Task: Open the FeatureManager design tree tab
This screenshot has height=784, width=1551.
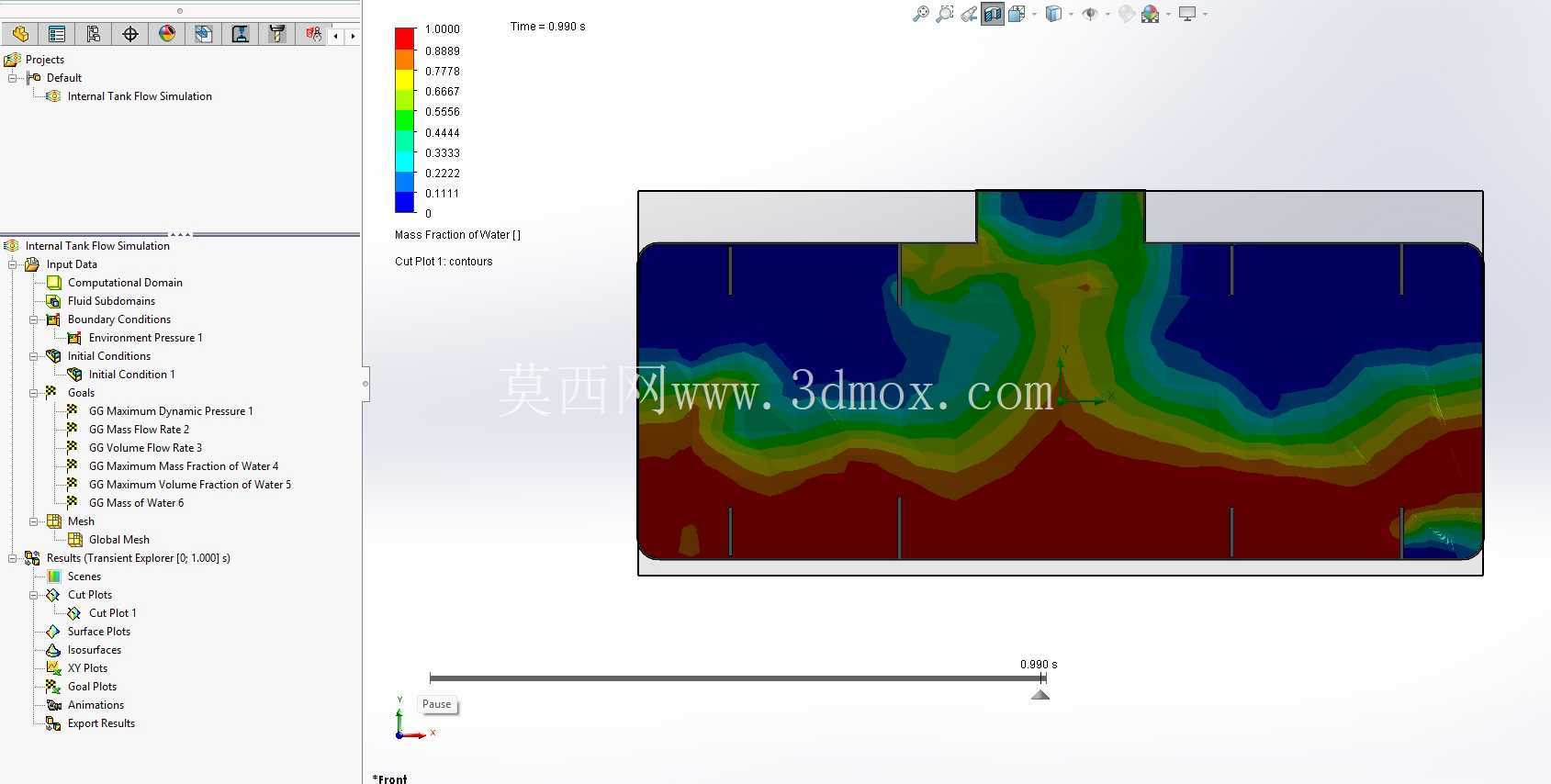Action: [20, 34]
